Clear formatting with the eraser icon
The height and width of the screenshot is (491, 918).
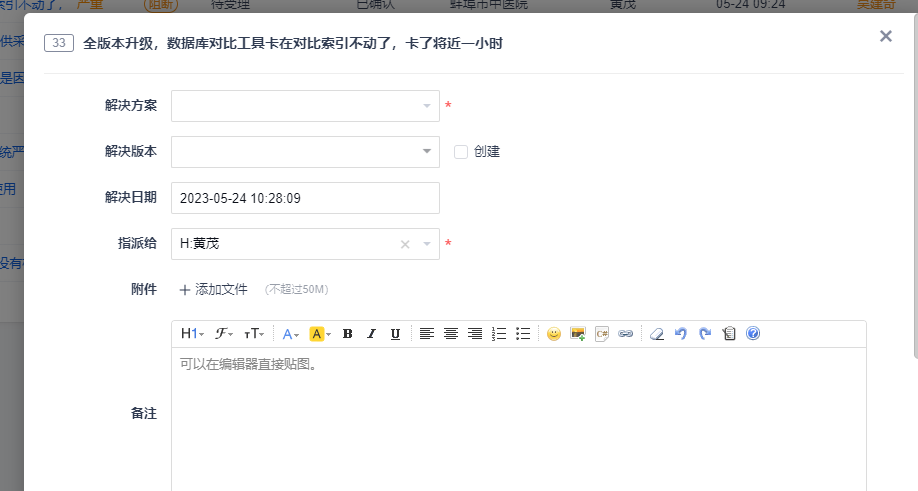pos(657,334)
